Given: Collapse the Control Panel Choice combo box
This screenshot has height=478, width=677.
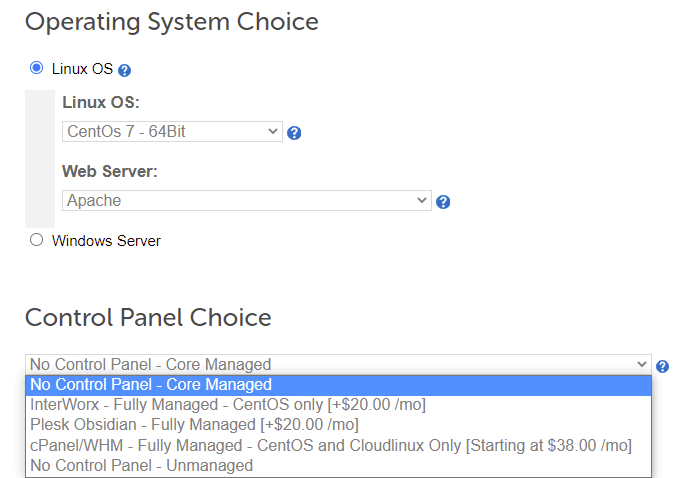Looking at the screenshot, I should tap(338, 365).
